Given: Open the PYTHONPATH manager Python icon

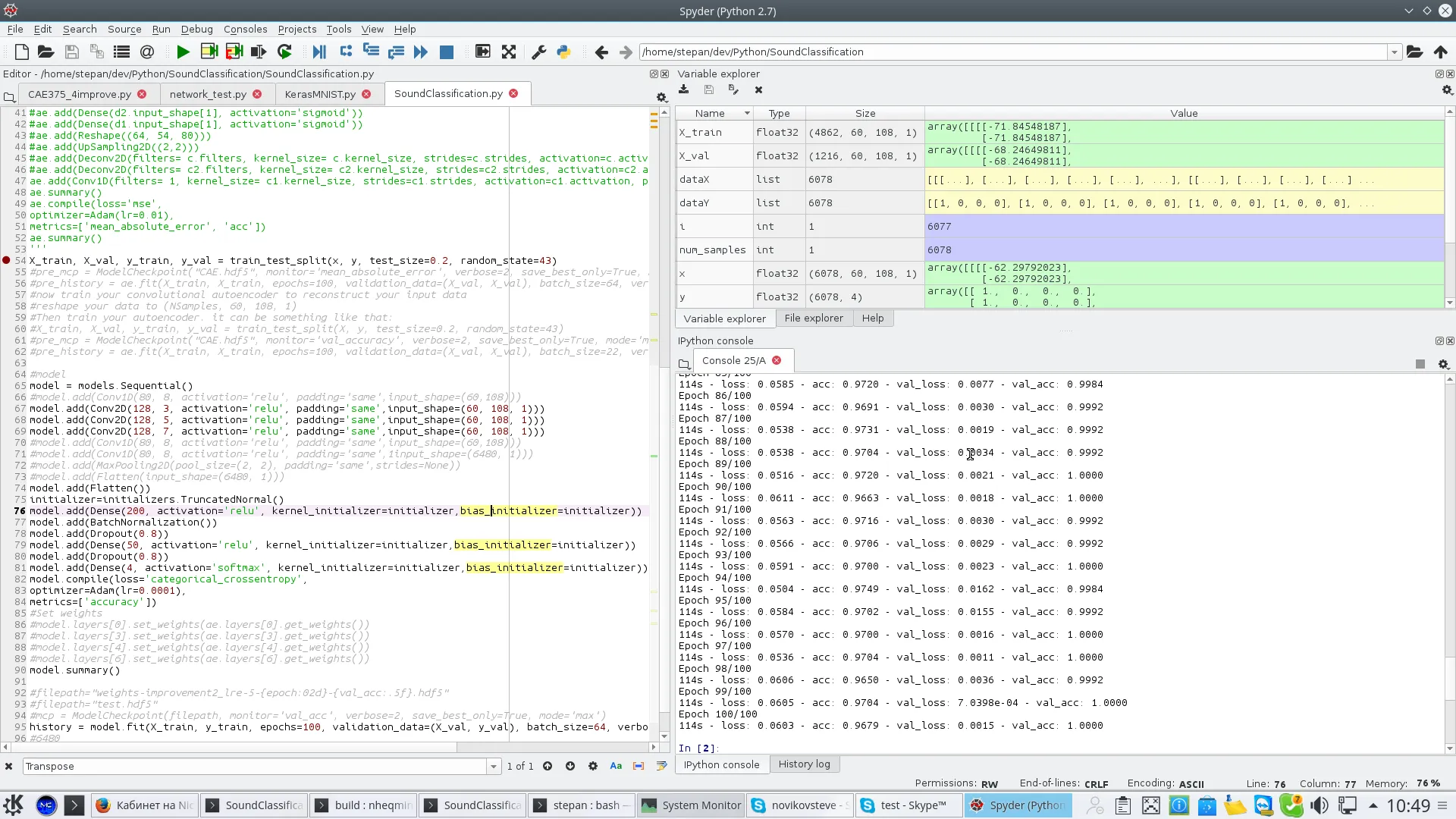Looking at the screenshot, I should coord(563,52).
